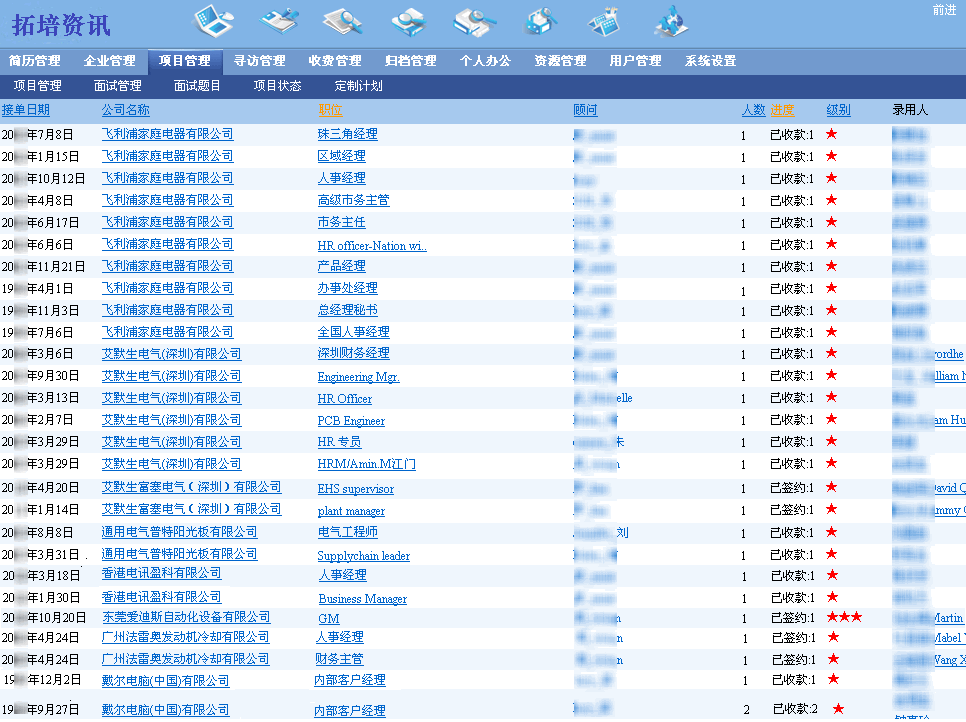
Task: Open the plant manager position link
Action: 351,511
